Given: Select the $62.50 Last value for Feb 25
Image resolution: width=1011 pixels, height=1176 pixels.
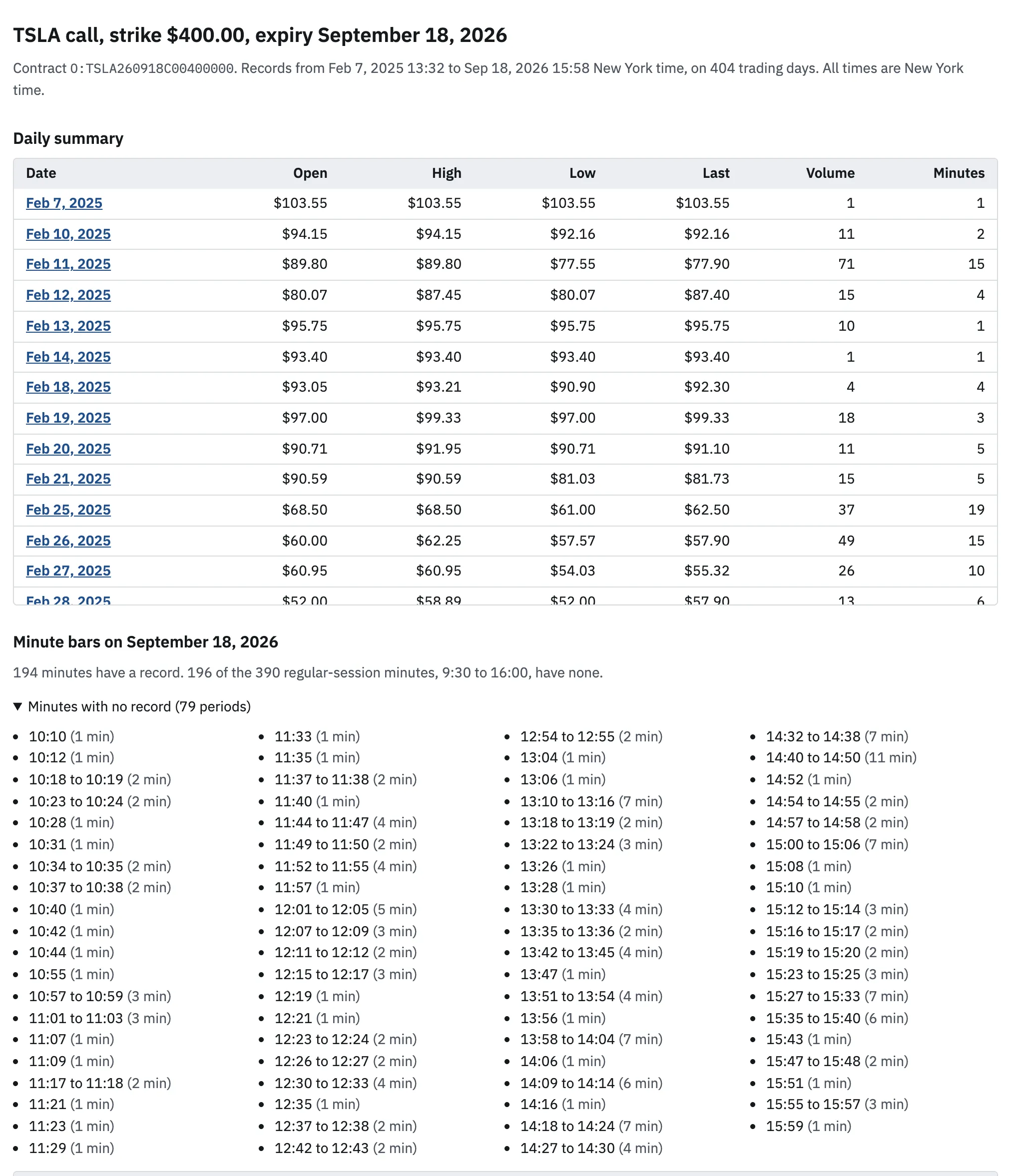Looking at the screenshot, I should (707, 510).
